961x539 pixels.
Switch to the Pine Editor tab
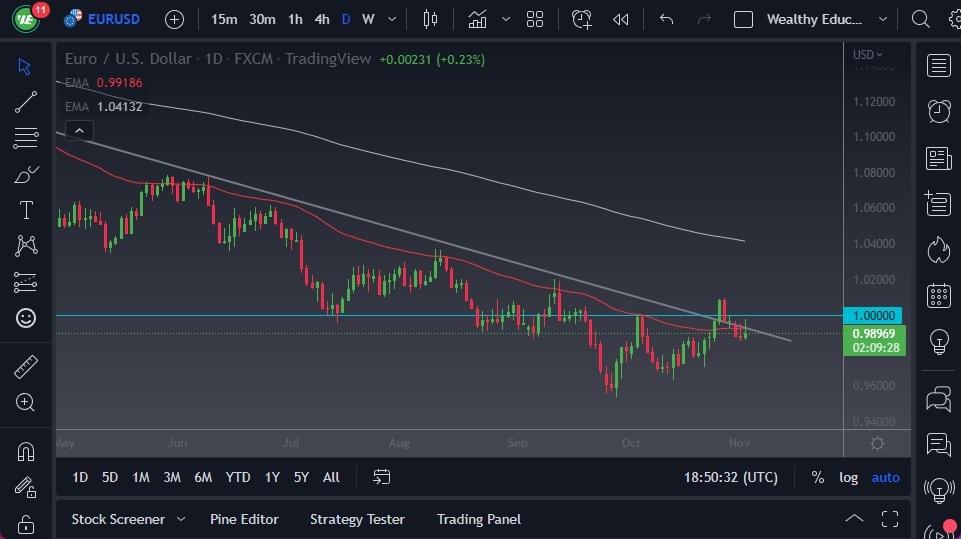click(244, 519)
